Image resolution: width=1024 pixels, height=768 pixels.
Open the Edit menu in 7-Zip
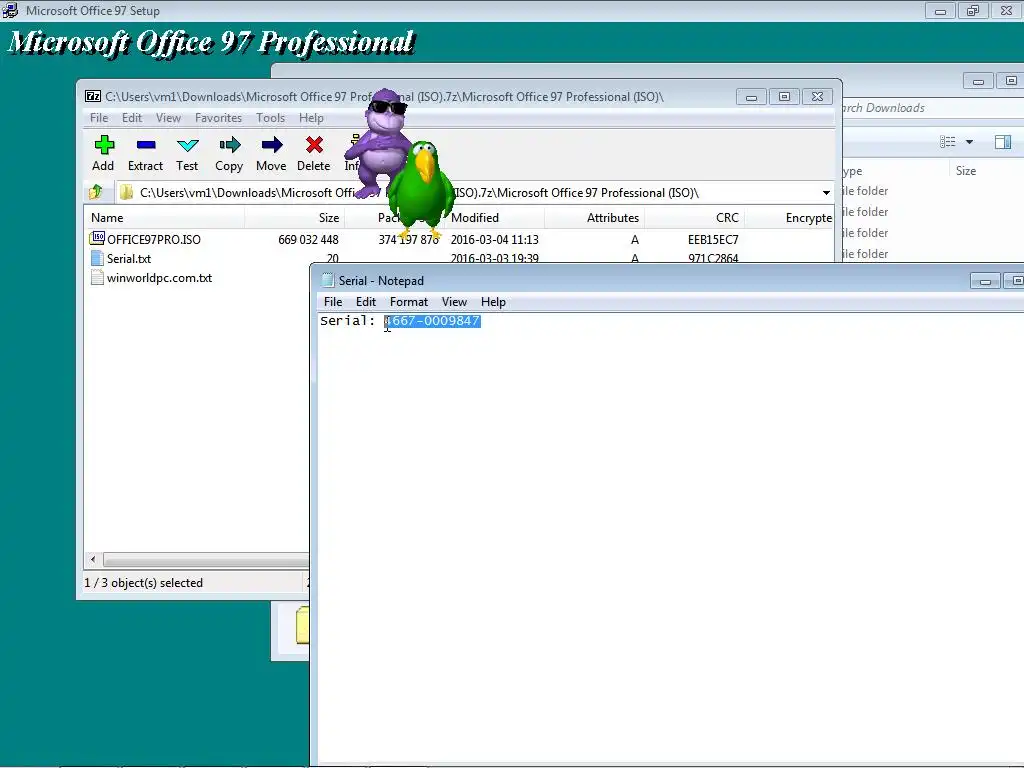(x=132, y=118)
